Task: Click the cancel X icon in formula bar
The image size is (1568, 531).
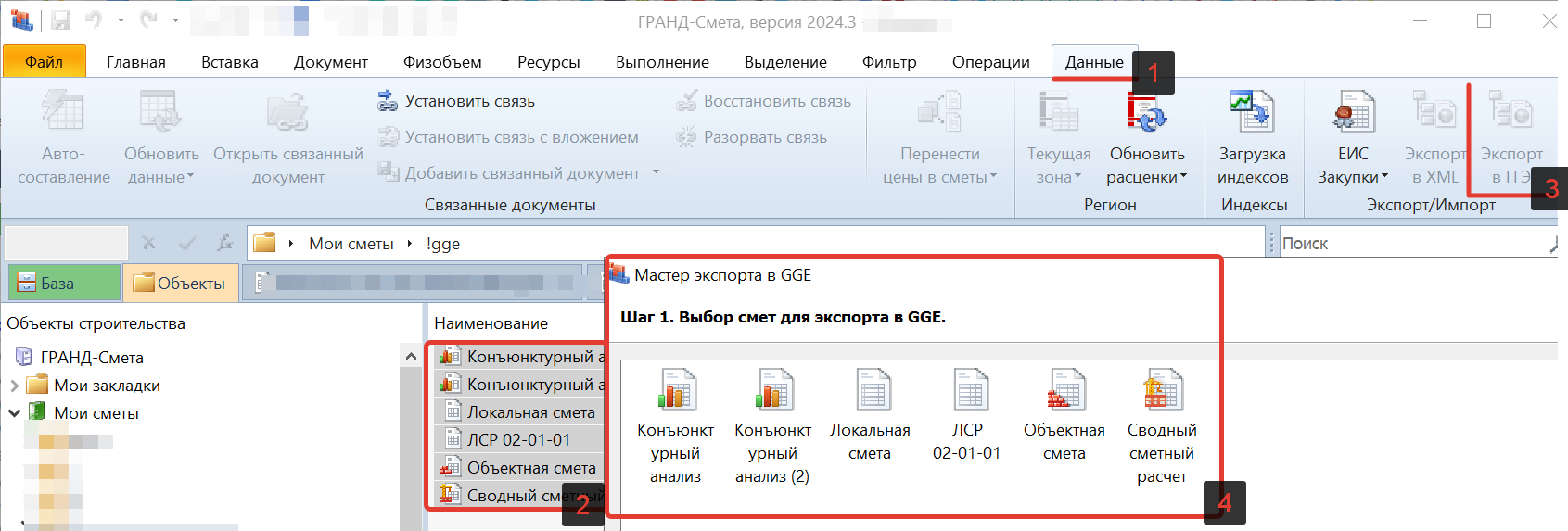Action: pos(148,243)
